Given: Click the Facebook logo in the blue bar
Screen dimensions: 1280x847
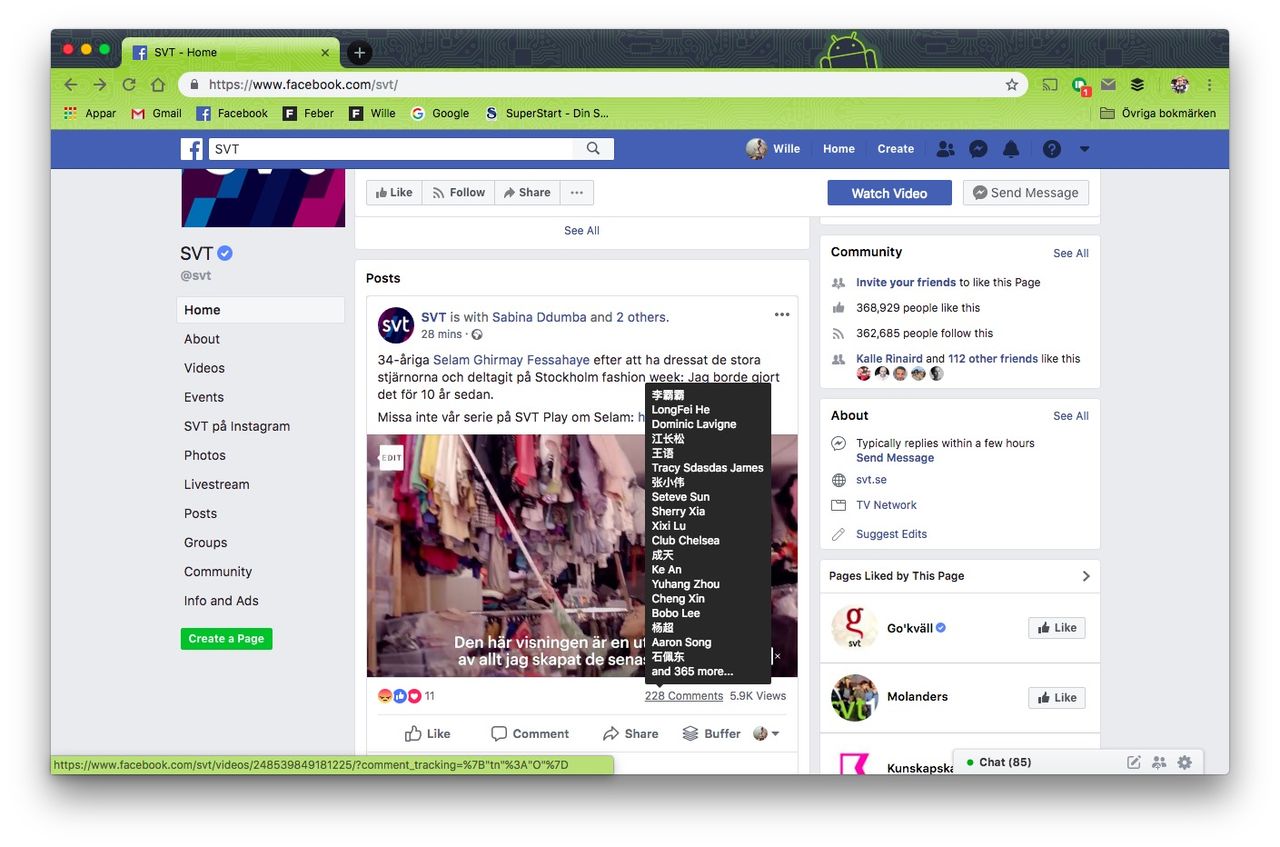Looking at the screenshot, I should click(191, 149).
